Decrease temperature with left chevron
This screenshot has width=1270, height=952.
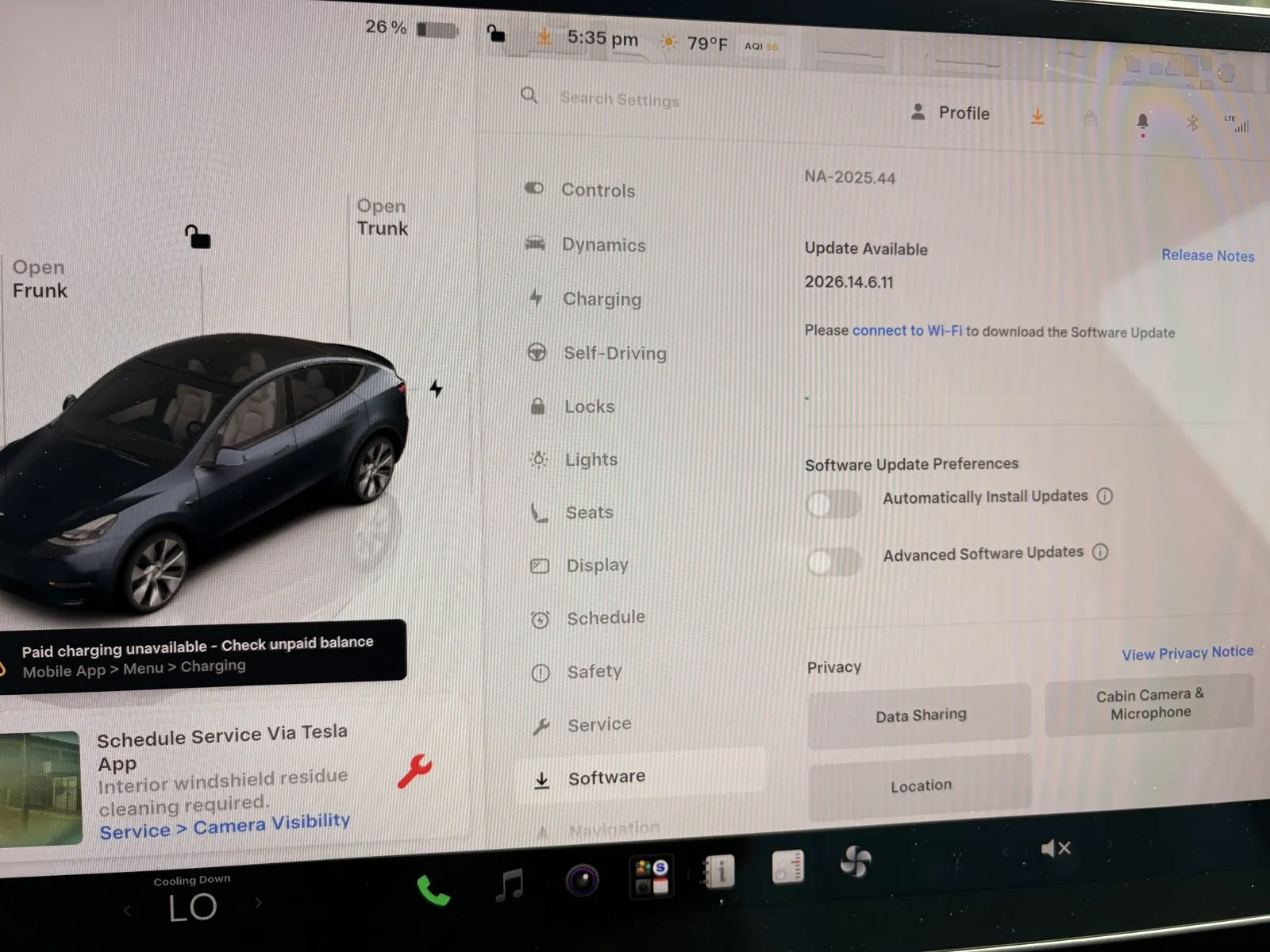click(127, 911)
